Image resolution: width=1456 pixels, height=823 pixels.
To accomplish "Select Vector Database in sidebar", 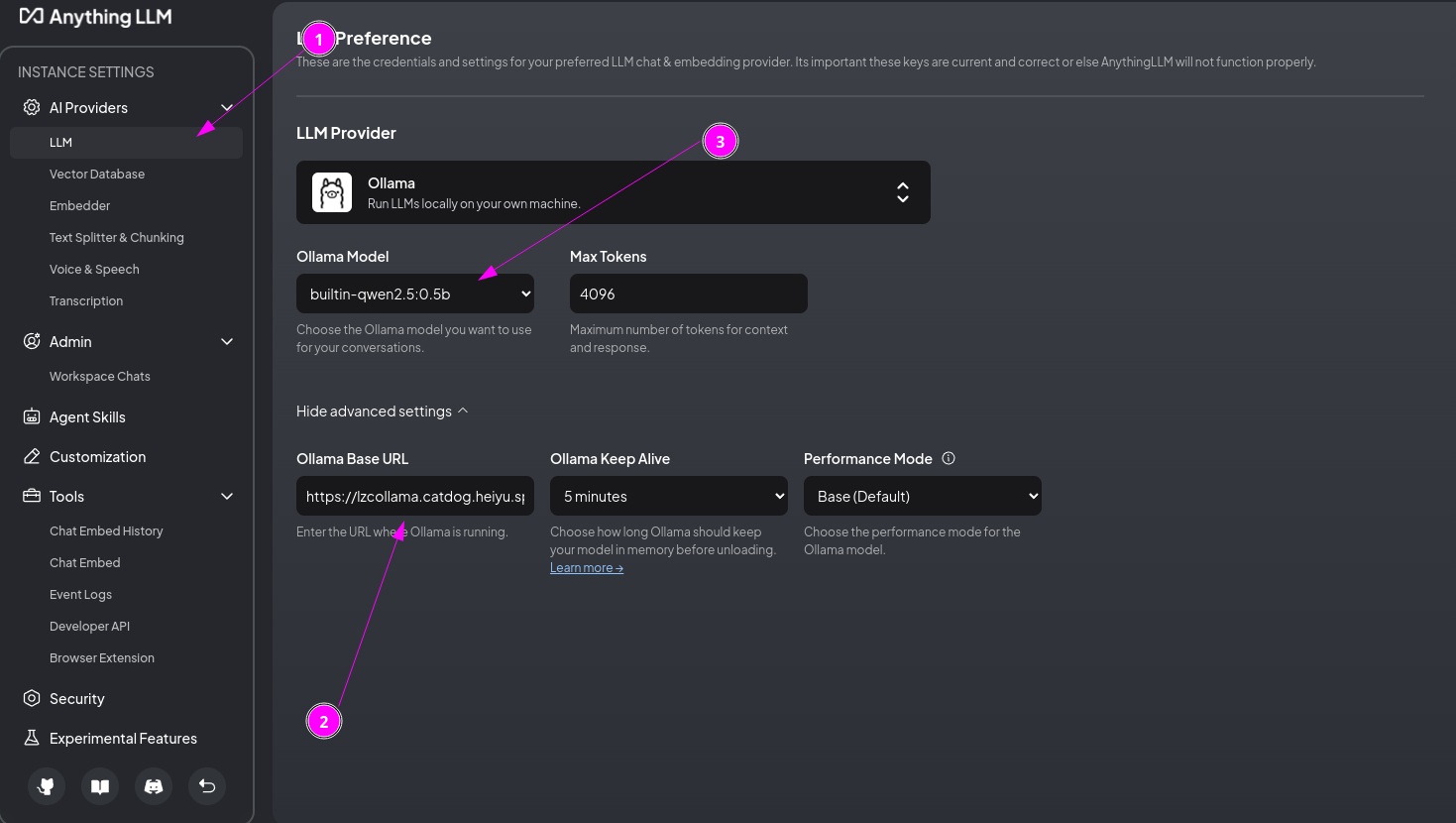I will pos(97,174).
